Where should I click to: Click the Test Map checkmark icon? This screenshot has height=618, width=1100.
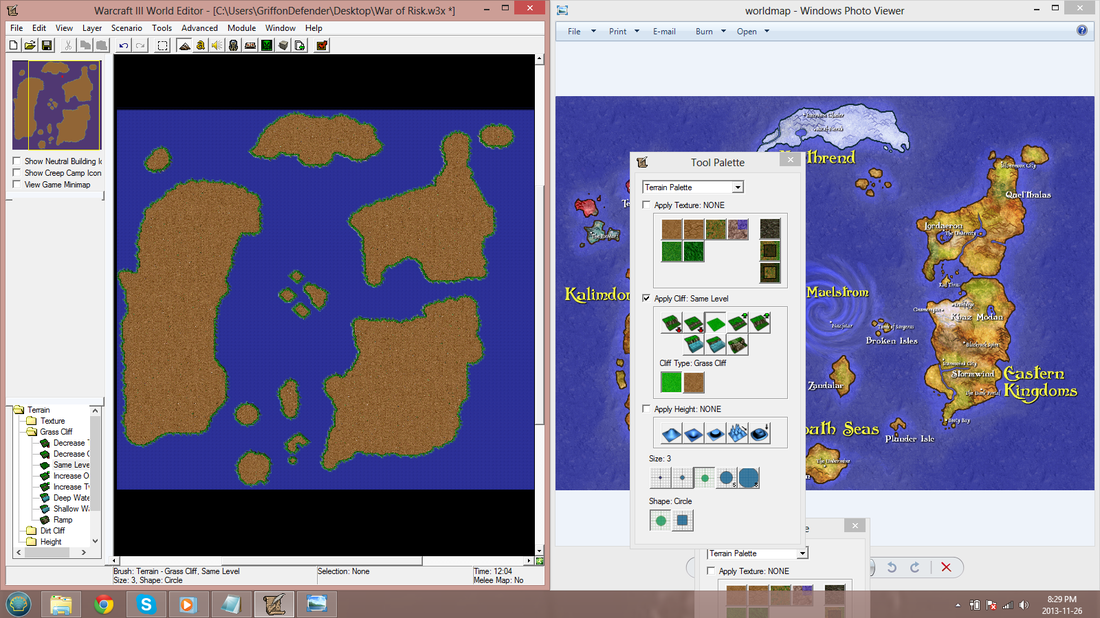(x=322, y=46)
